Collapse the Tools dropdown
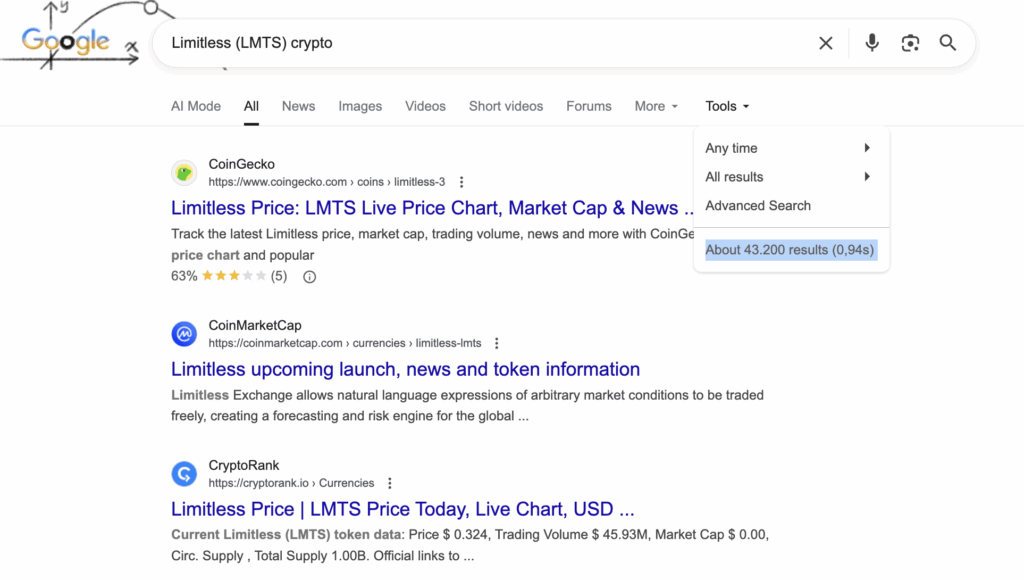The width and height of the screenshot is (1024, 580). [x=727, y=106]
